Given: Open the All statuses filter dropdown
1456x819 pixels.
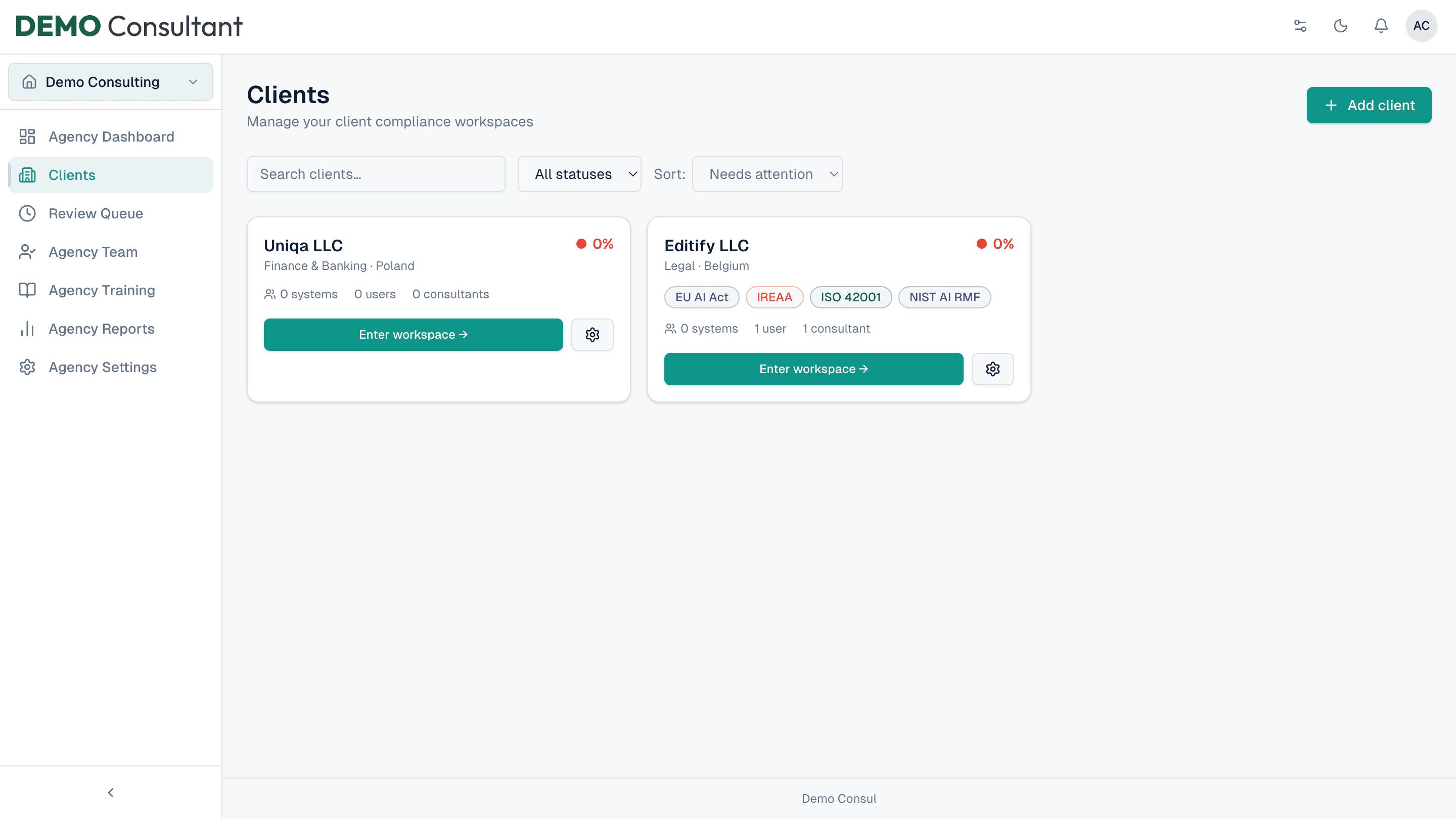Looking at the screenshot, I should pos(579,174).
